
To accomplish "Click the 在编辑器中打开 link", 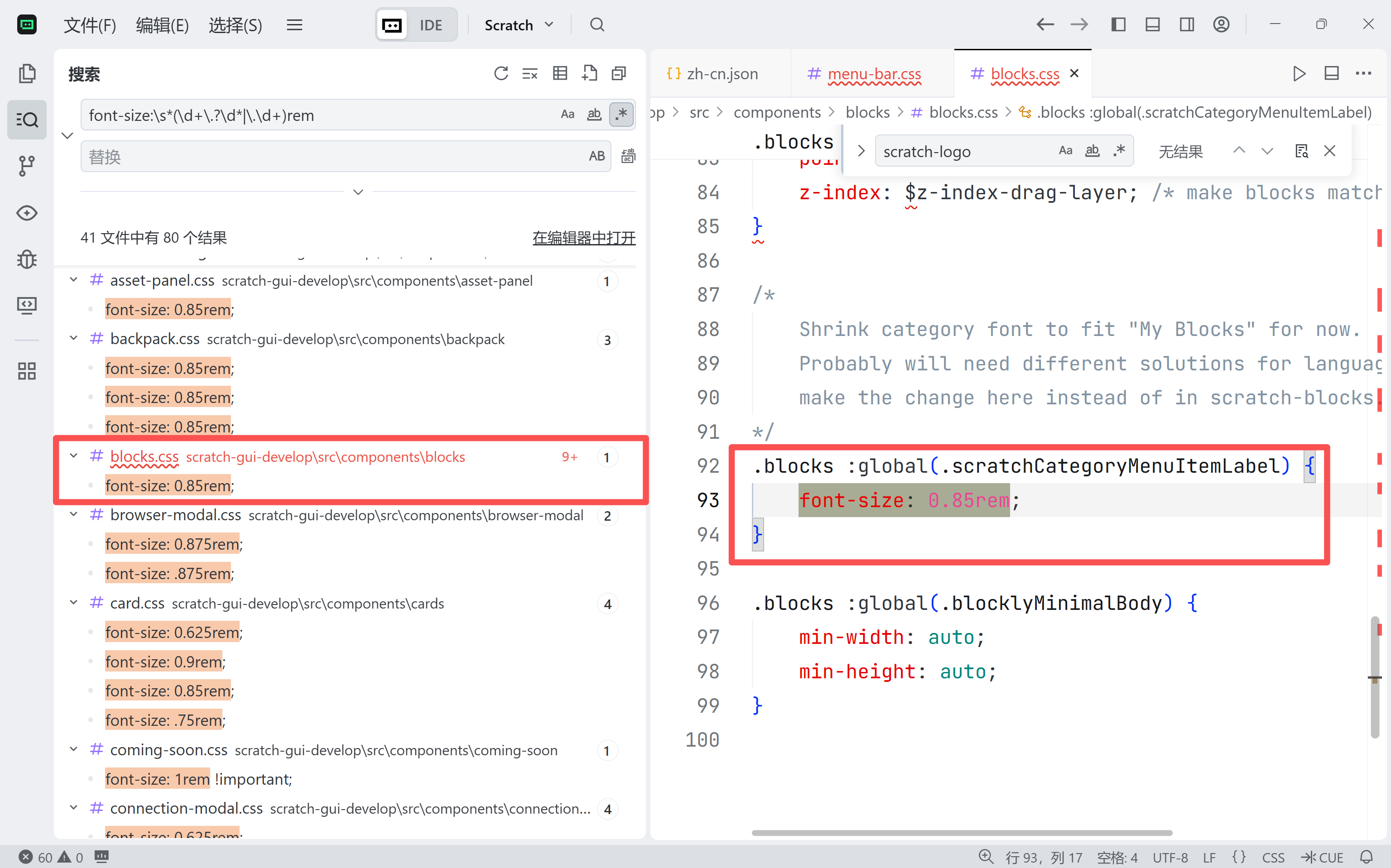I will (583, 238).
